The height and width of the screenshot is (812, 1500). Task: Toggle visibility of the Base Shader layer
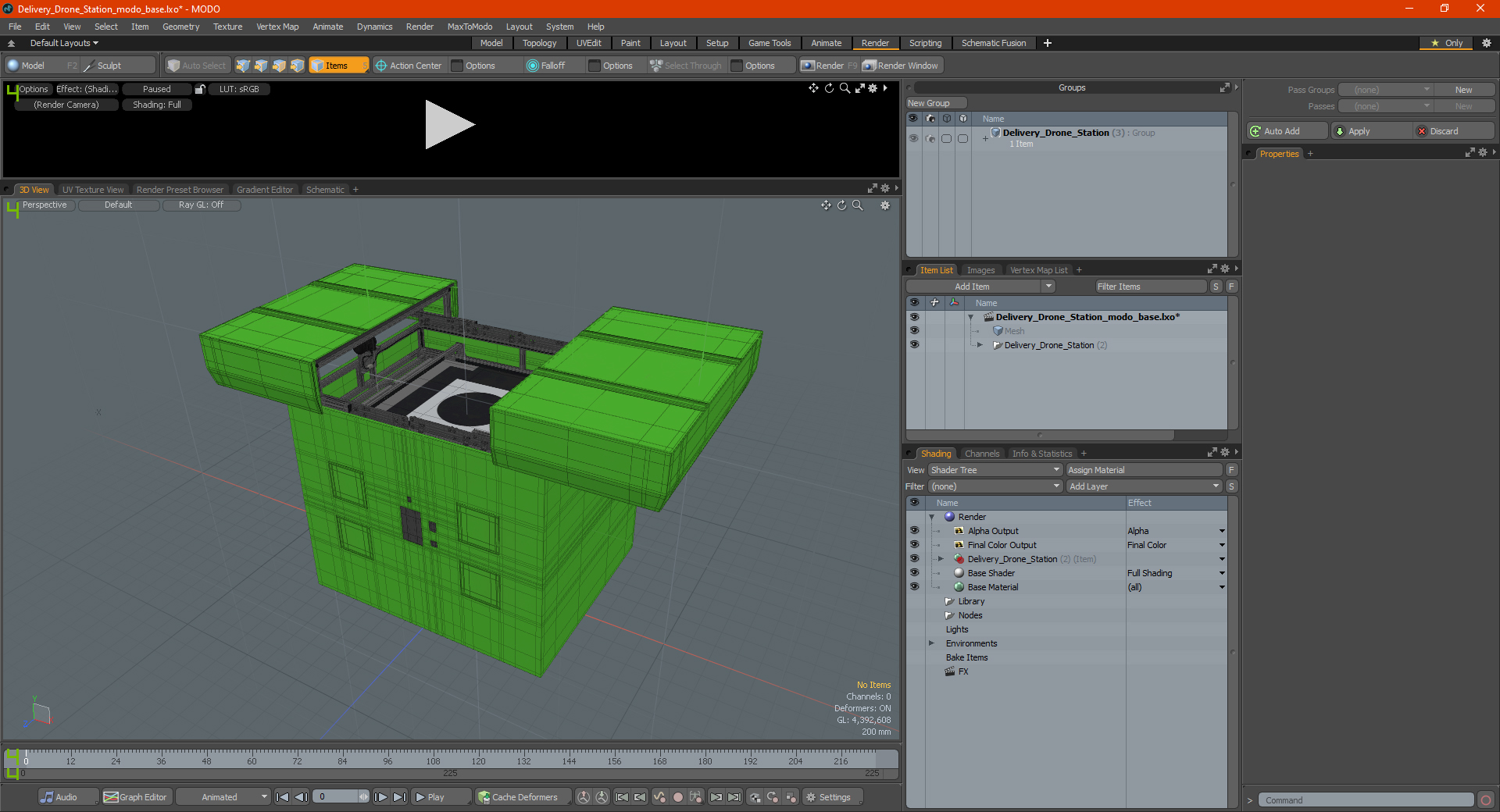click(x=914, y=572)
